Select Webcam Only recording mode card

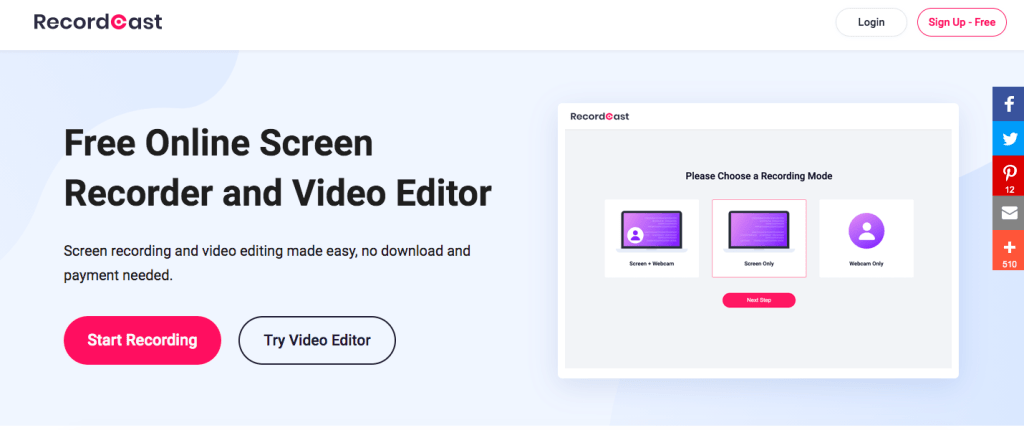[x=867, y=239]
